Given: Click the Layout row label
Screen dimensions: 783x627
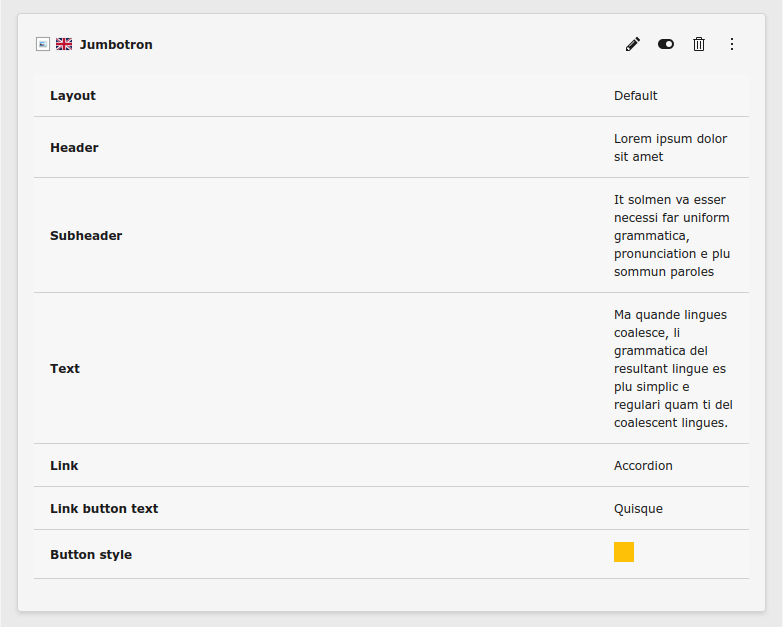Looking at the screenshot, I should coord(73,96).
